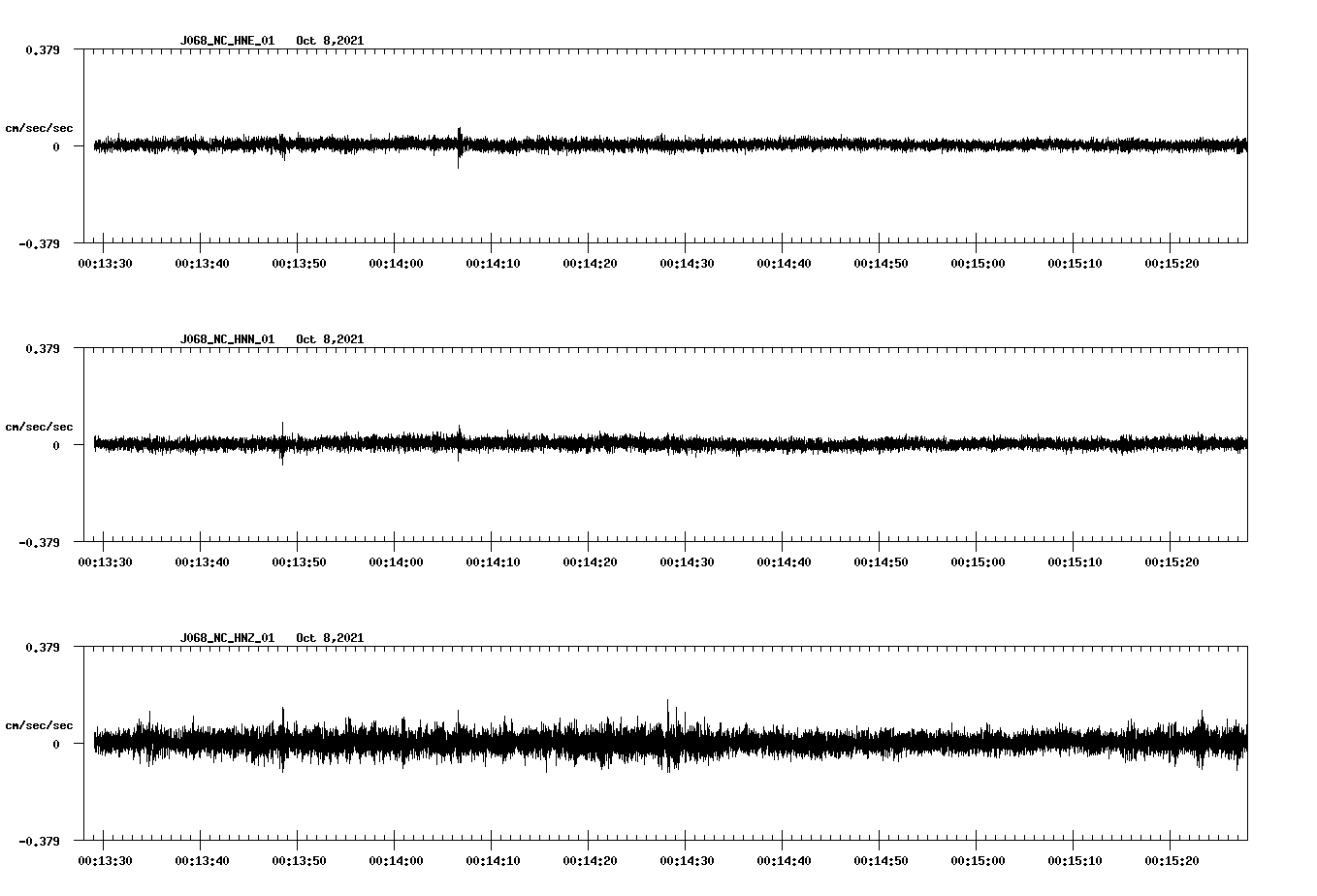Click the HNN trace spike before 00:13:50
The width and height of the screenshot is (1317, 896).
click(282, 443)
